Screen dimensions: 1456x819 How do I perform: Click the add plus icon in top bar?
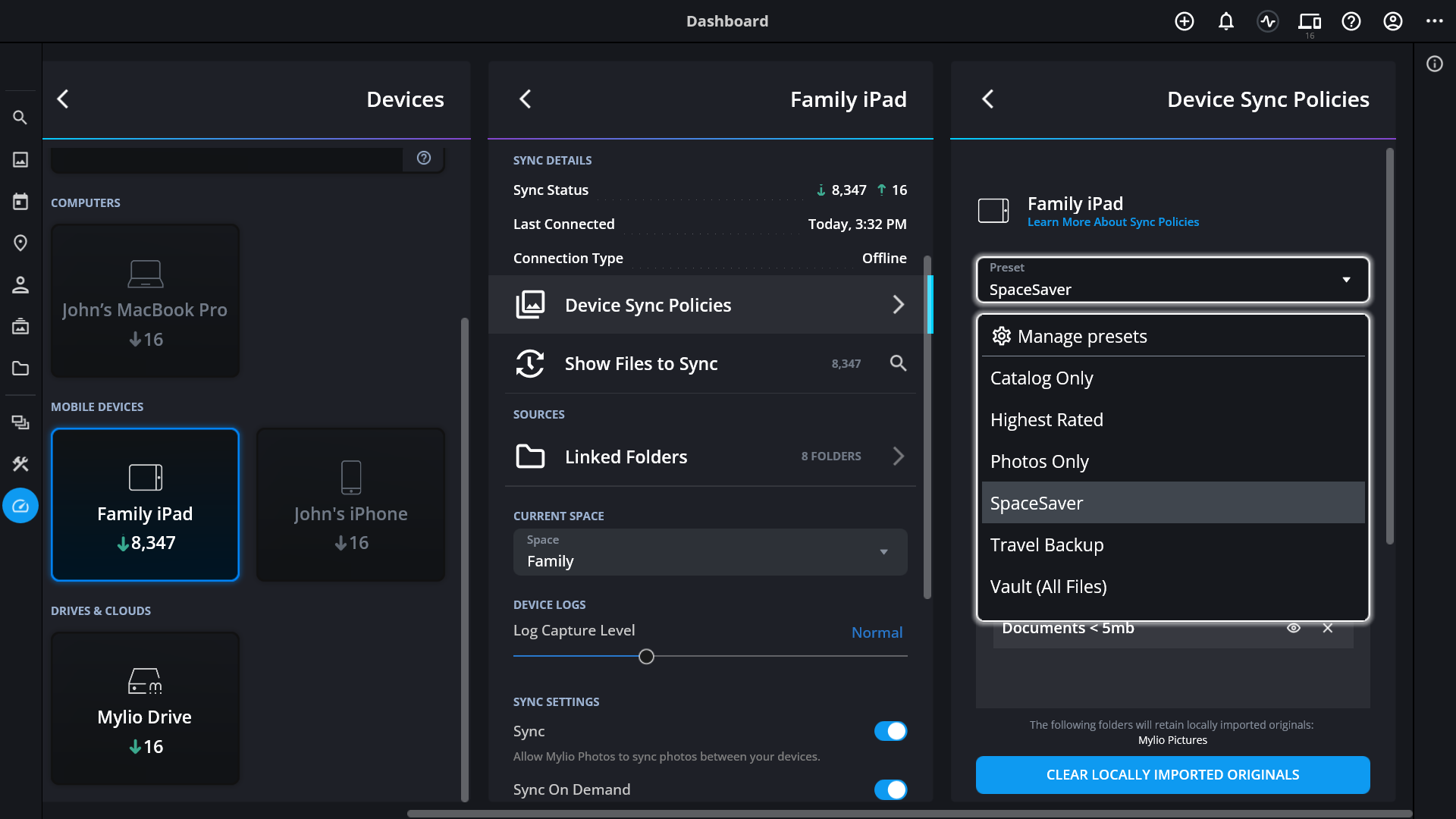1185,21
